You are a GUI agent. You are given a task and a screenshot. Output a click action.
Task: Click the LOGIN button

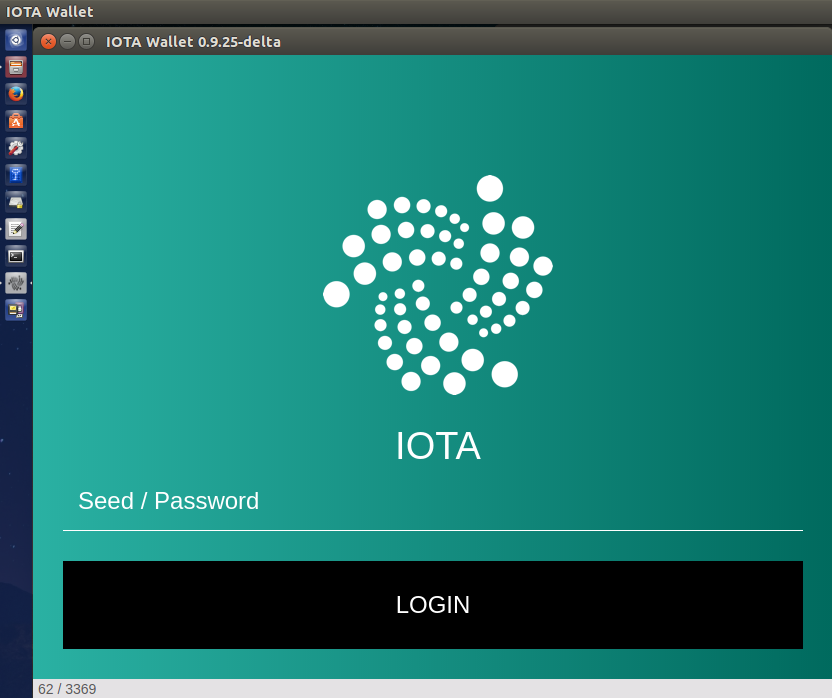(x=432, y=605)
